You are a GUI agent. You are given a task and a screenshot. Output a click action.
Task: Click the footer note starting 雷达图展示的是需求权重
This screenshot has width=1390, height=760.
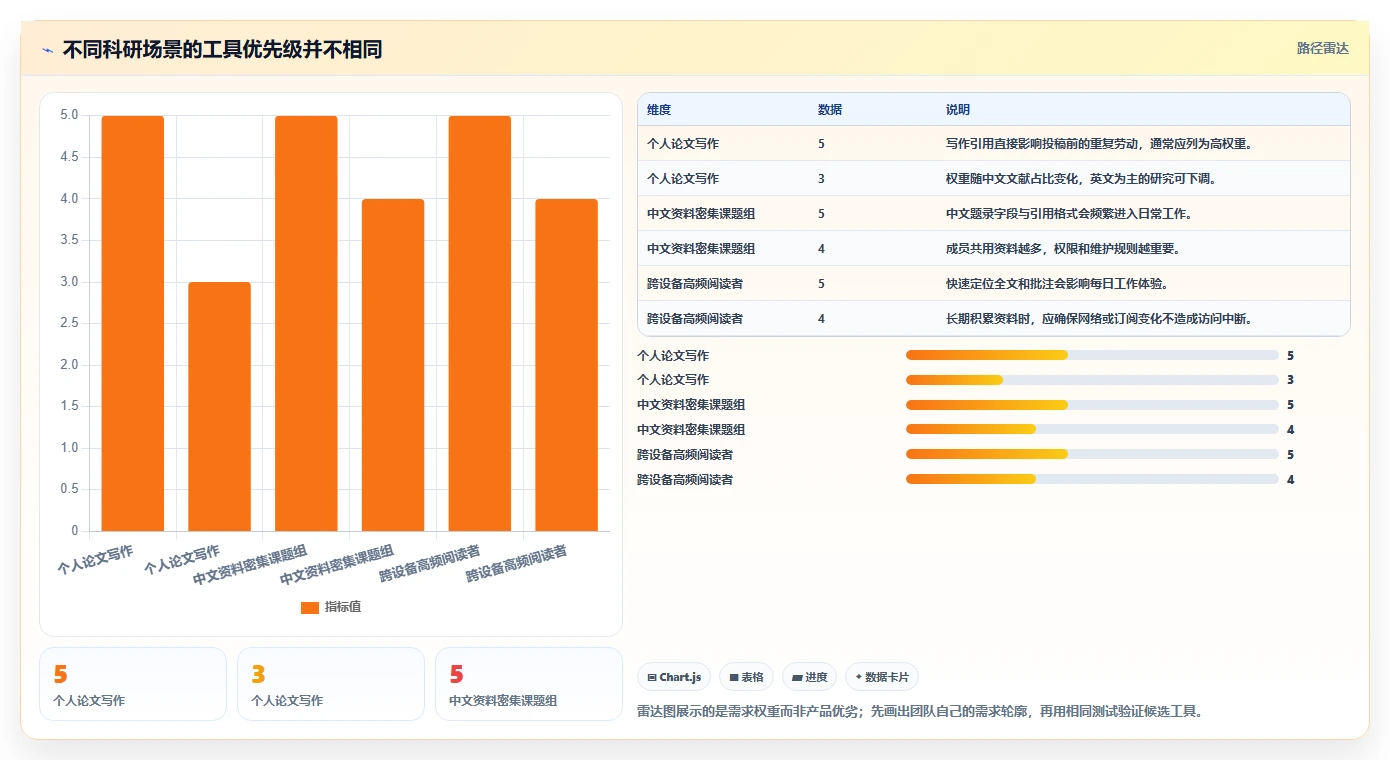919,712
